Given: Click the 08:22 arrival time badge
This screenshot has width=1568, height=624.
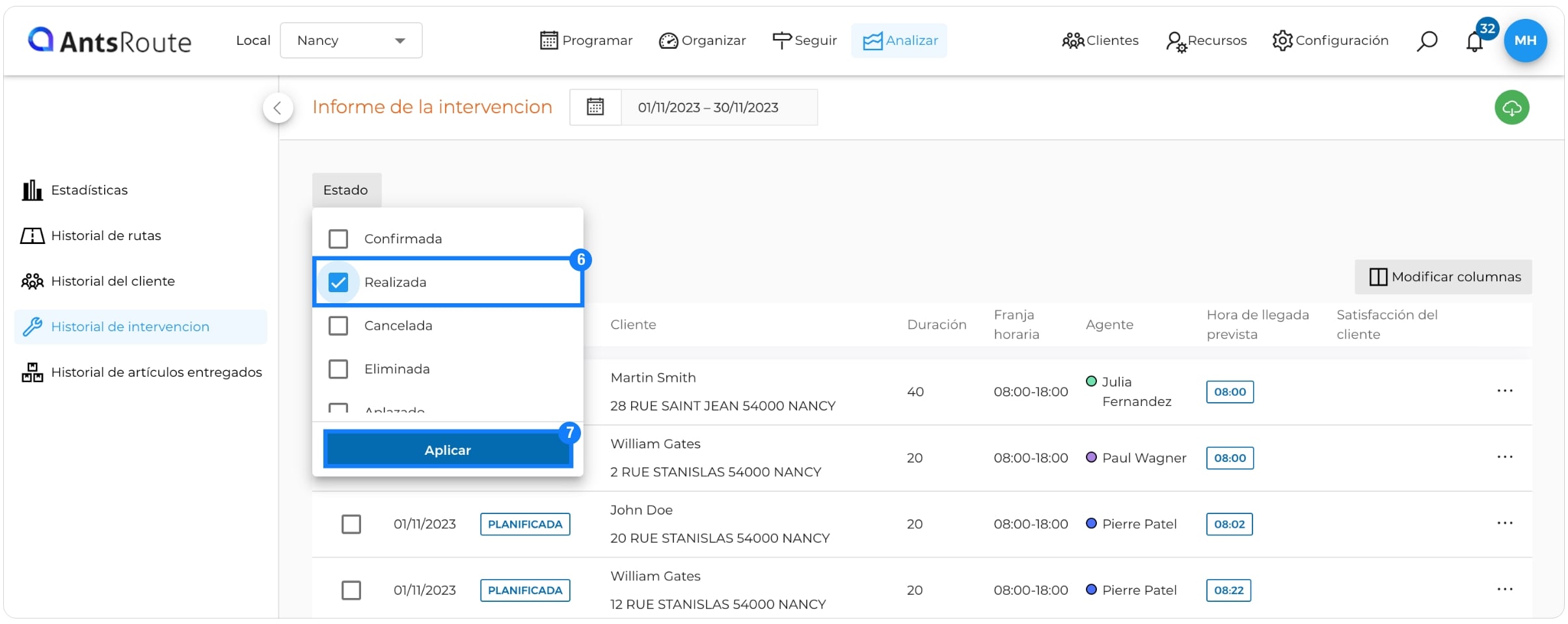Looking at the screenshot, I should pos(1228,590).
